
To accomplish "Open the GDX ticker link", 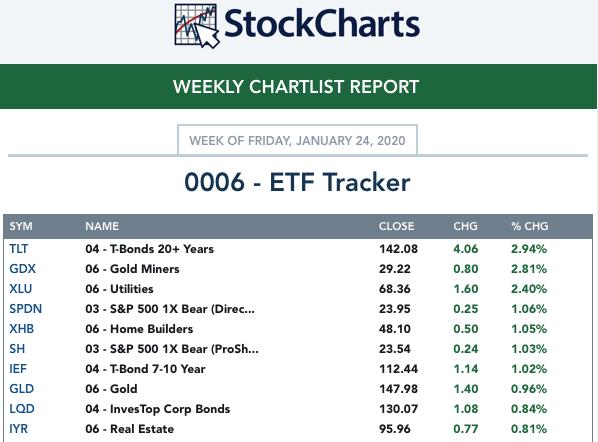I will 23,268.
